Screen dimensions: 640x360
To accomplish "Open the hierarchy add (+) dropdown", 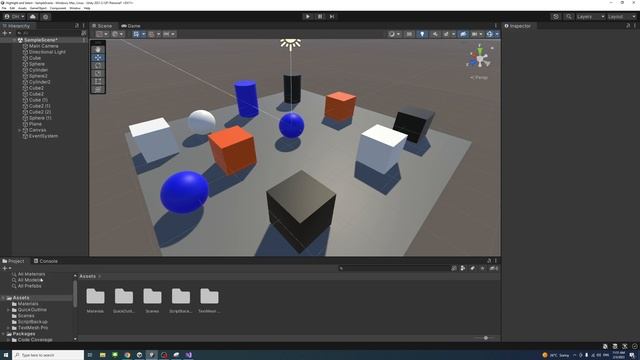I will (x=7, y=33).
